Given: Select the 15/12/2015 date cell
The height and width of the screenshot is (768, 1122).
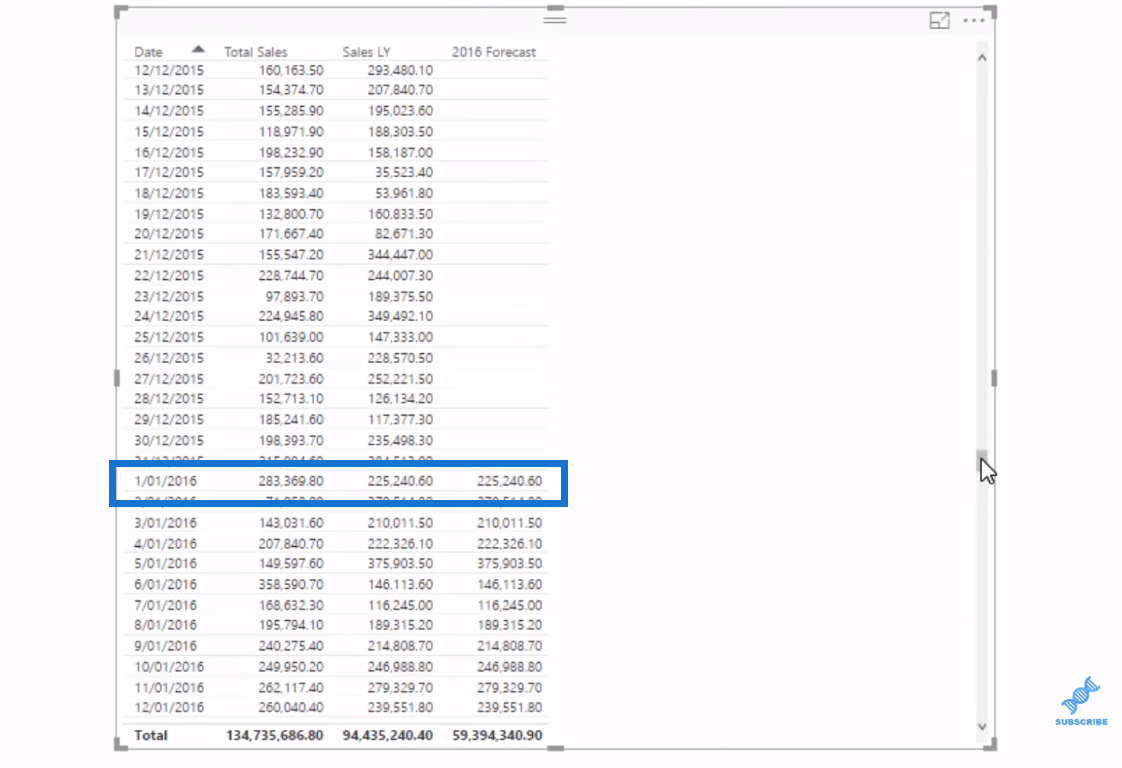Looking at the screenshot, I should [x=169, y=132].
